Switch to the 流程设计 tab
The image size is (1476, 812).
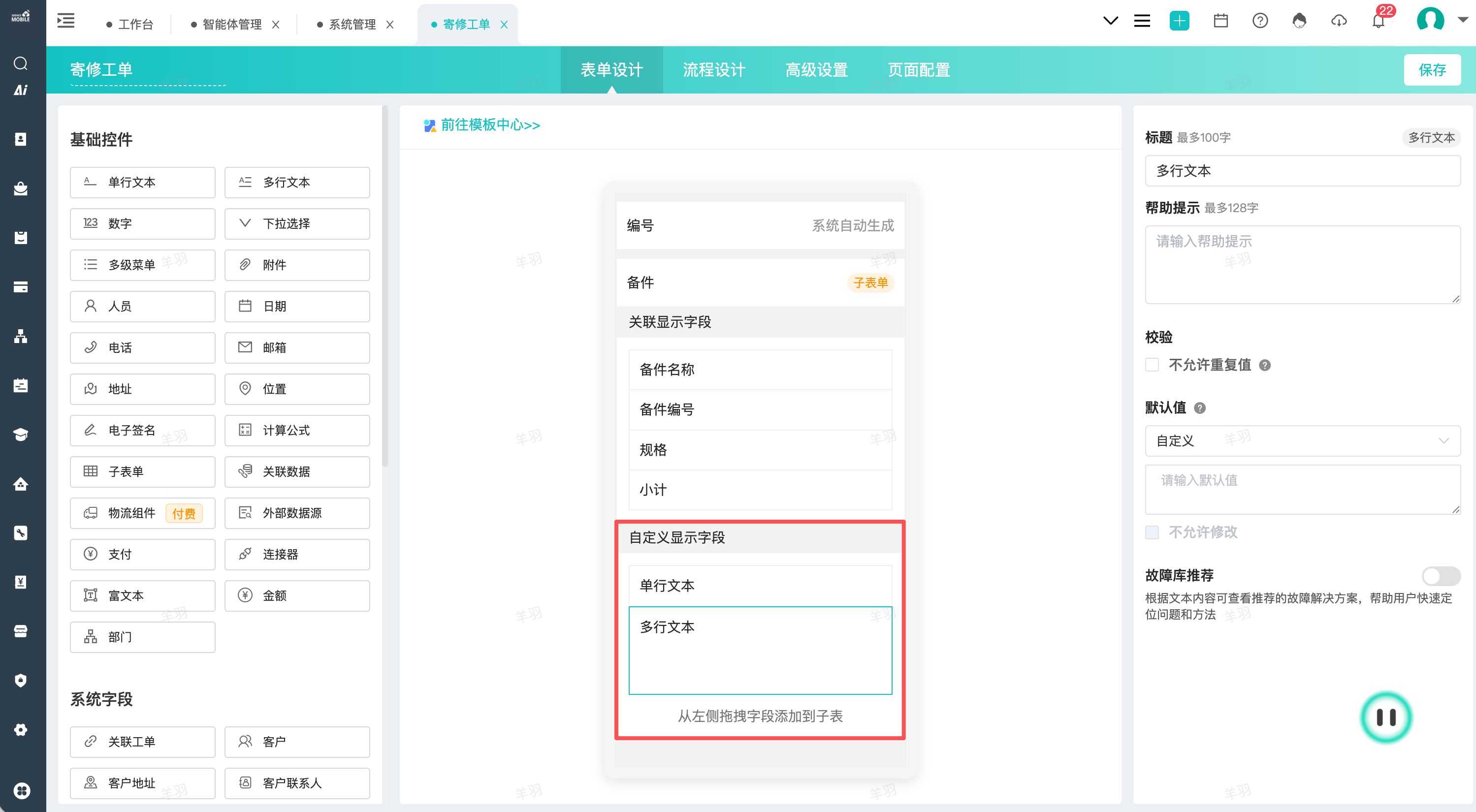pos(713,70)
